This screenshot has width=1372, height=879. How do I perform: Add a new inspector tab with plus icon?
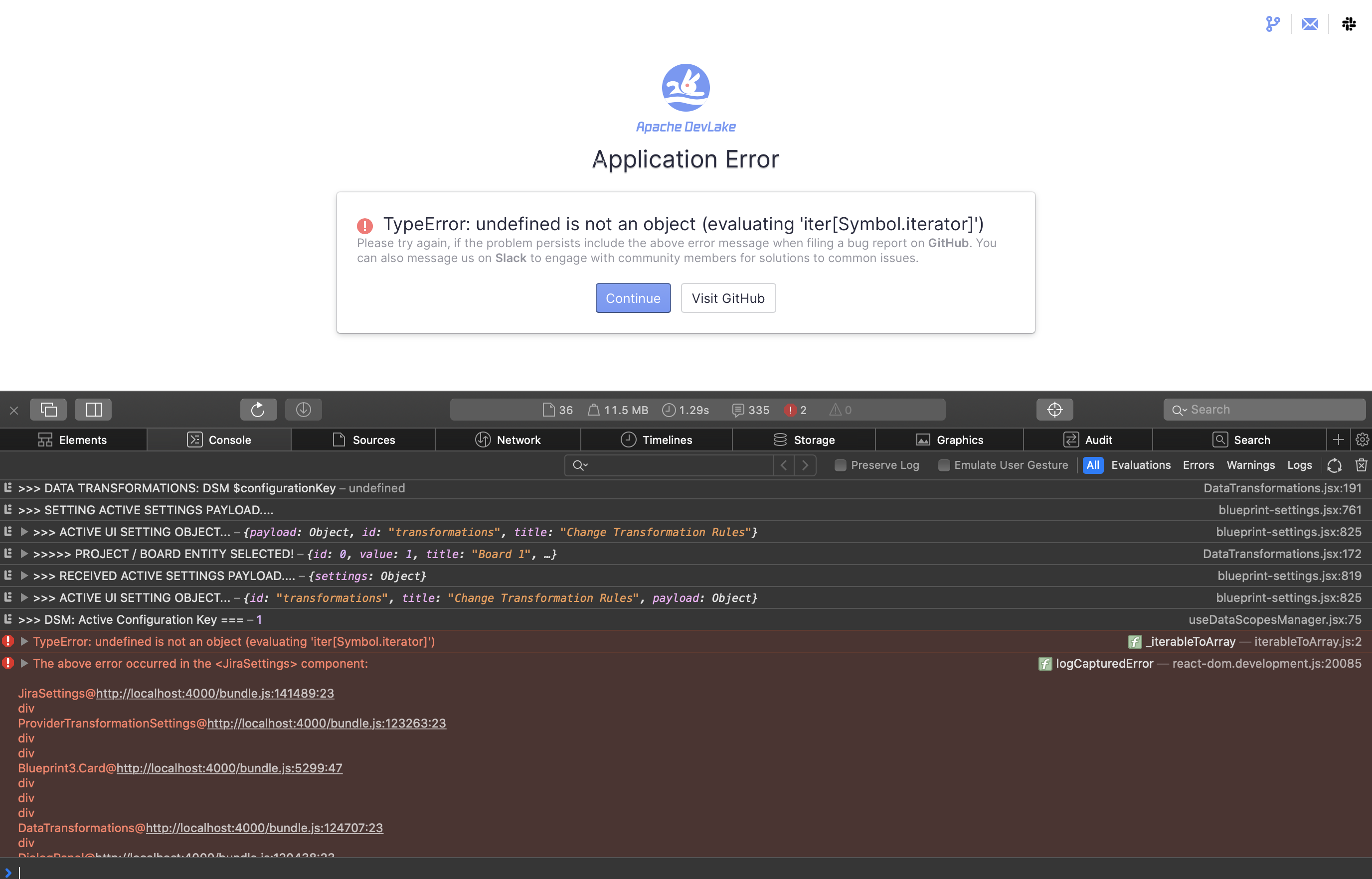coord(1338,439)
